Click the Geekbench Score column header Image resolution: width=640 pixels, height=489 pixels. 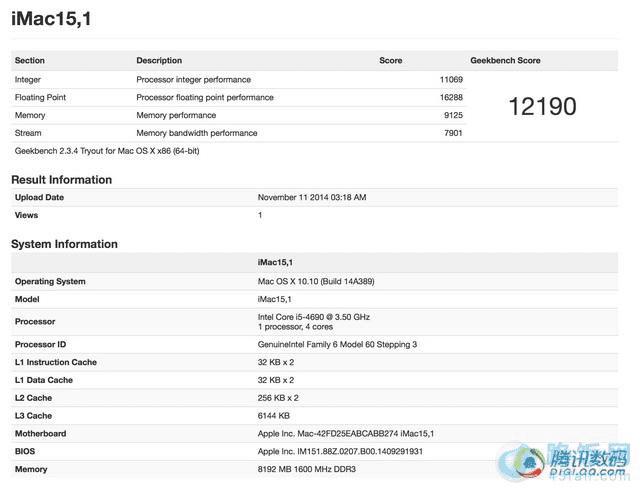pyautogui.click(x=505, y=61)
